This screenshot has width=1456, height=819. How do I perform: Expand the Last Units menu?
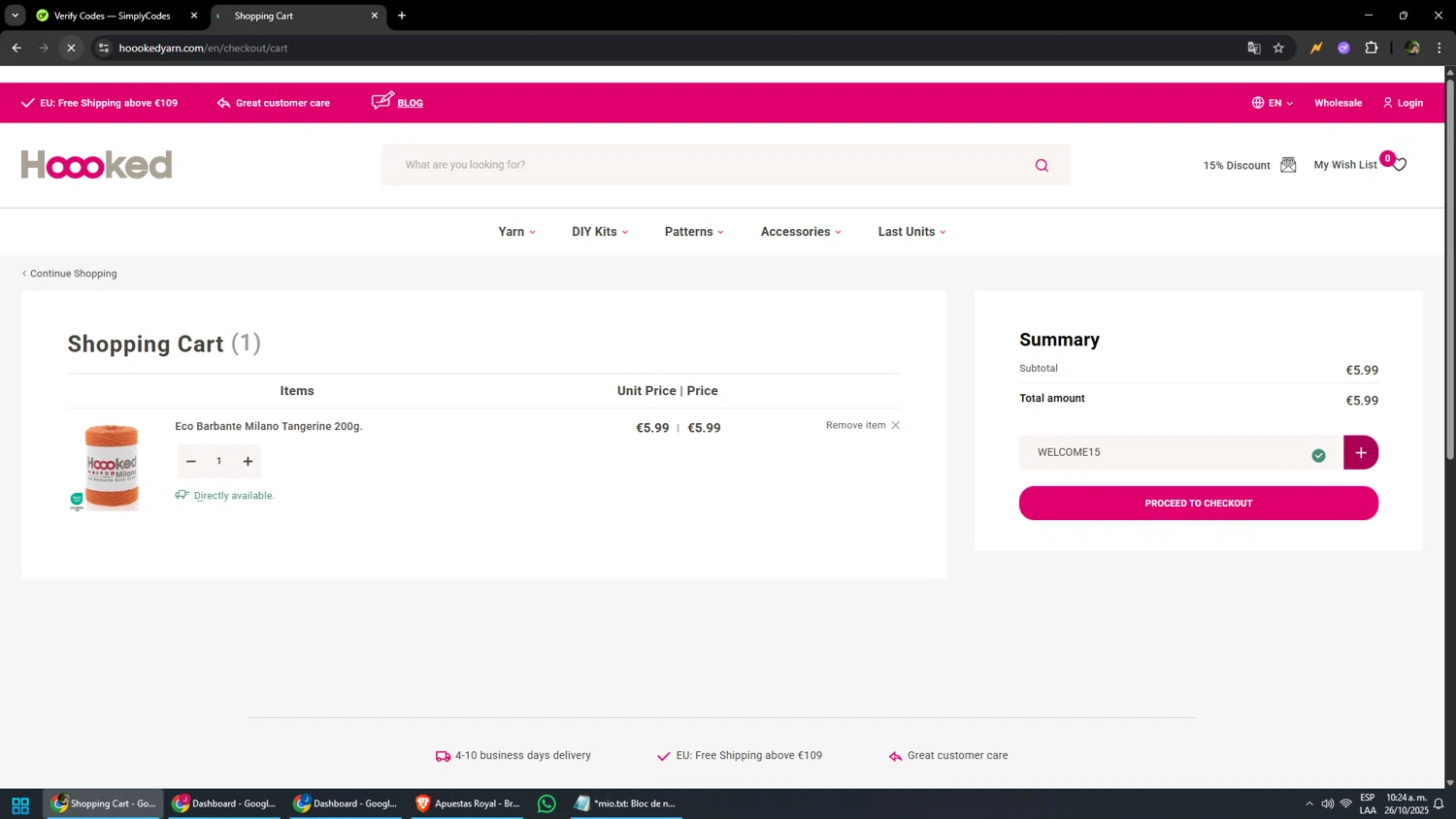tap(911, 232)
